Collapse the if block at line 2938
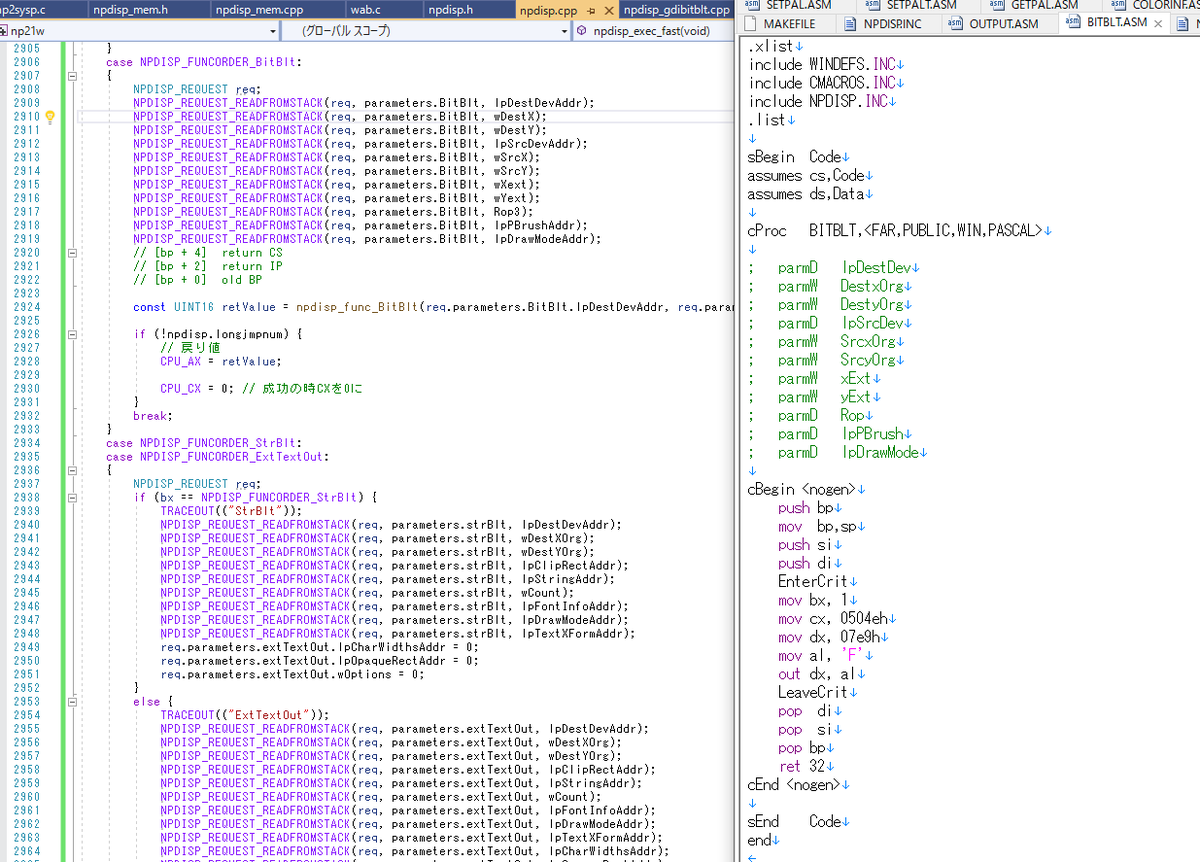1200x862 pixels. point(72,497)
